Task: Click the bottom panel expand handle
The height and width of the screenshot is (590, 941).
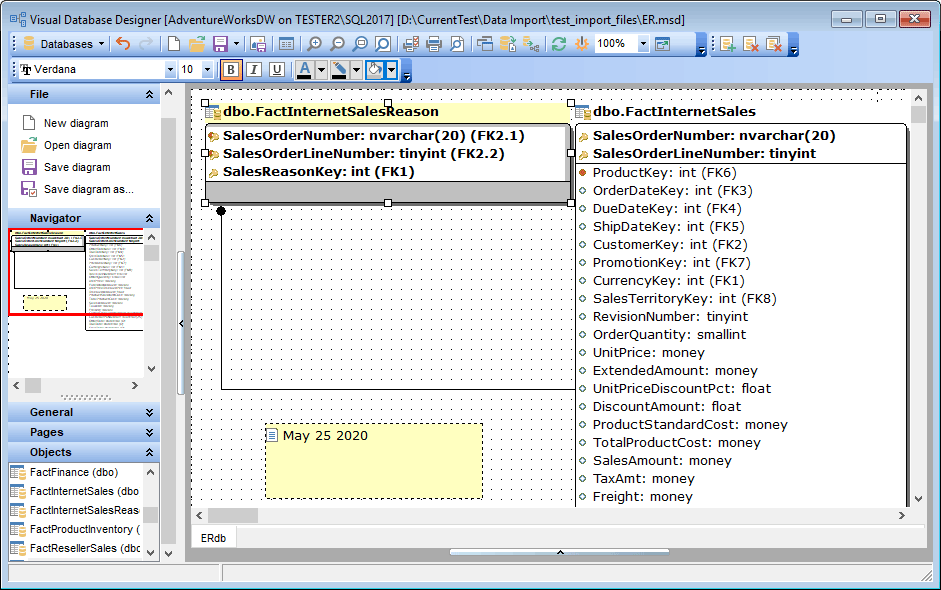Action: coord(559,552)
